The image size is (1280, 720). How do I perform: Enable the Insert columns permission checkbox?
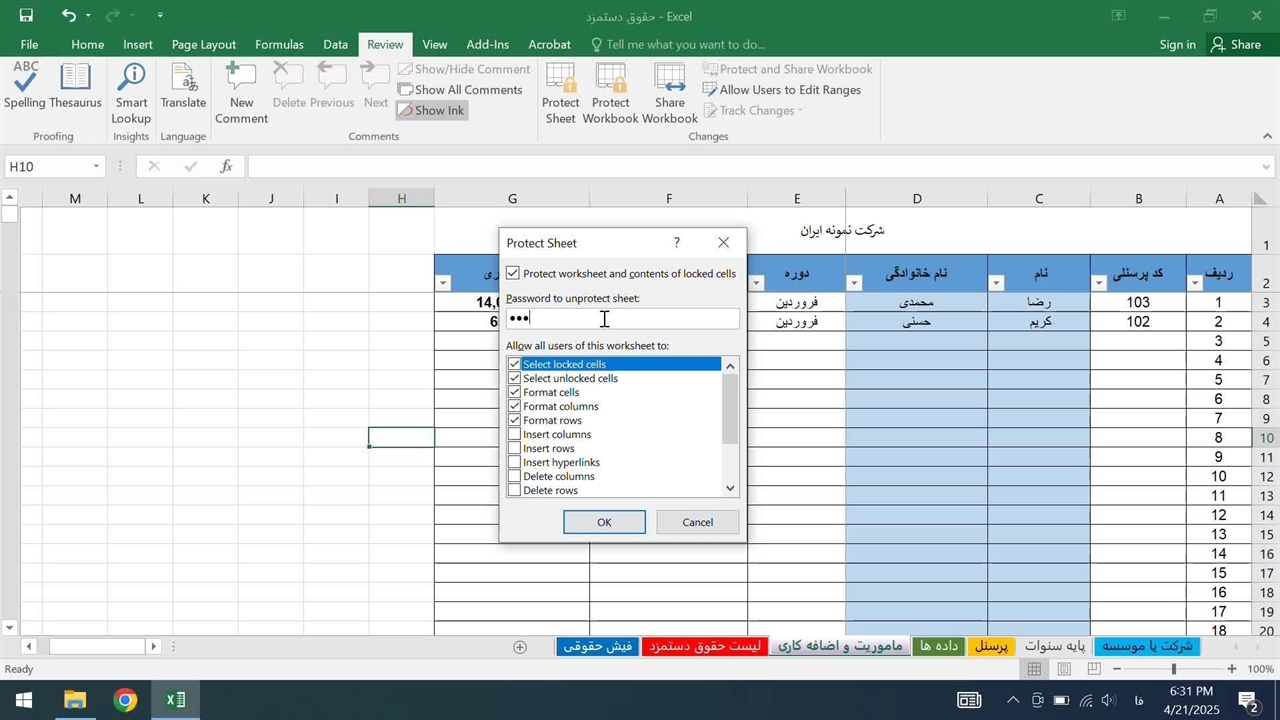pos(514,434)
